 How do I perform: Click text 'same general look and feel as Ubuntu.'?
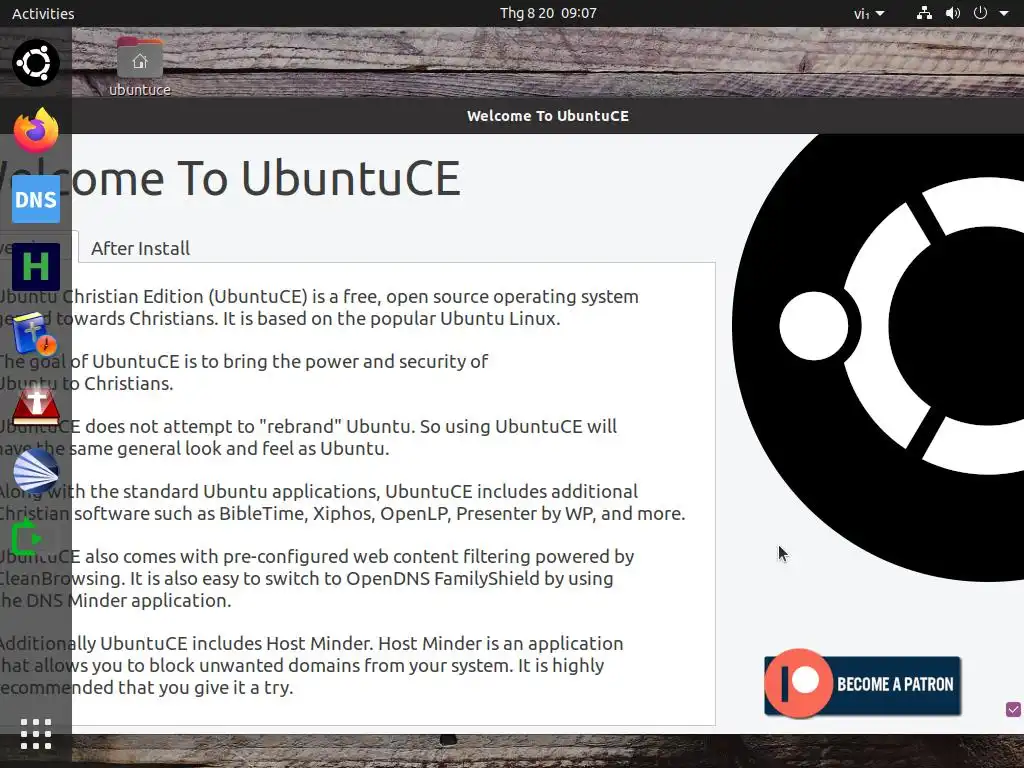point(229,449)
